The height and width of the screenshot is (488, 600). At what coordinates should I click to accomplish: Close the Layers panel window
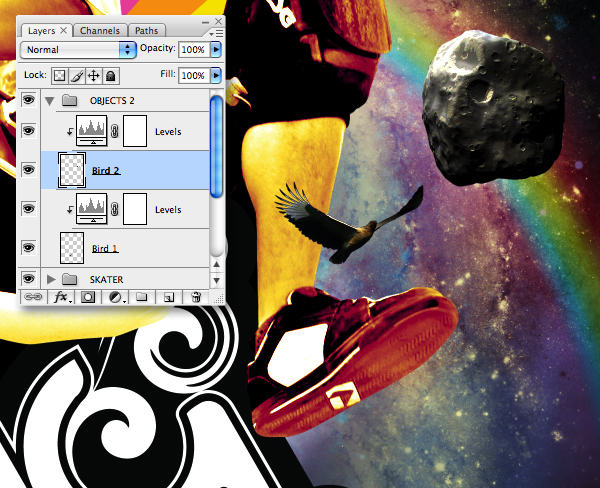point(218,21)
